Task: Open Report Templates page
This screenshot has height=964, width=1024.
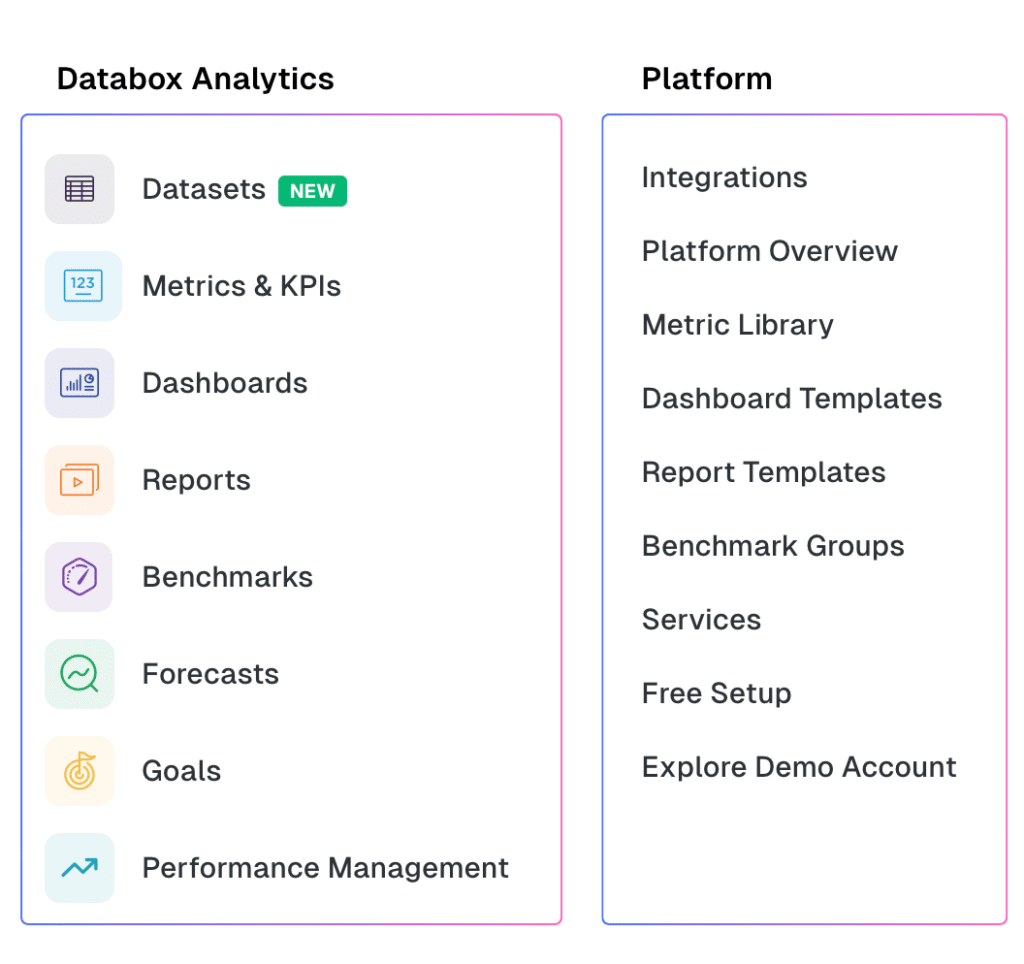Action: click(763, 472)
